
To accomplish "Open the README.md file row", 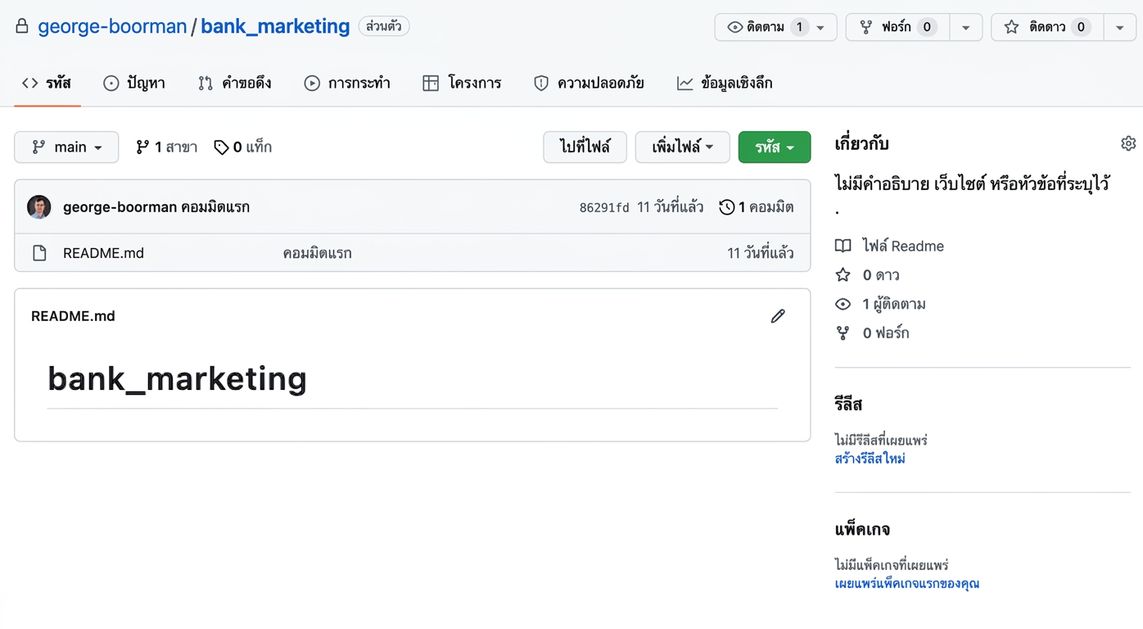I will pos(413,253).
